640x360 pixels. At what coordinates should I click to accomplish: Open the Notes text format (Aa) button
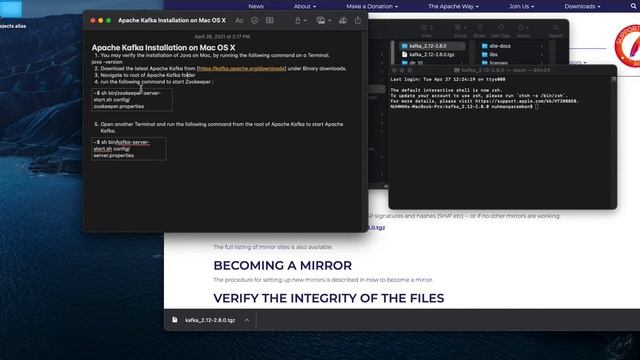click(x=239, y=20)
